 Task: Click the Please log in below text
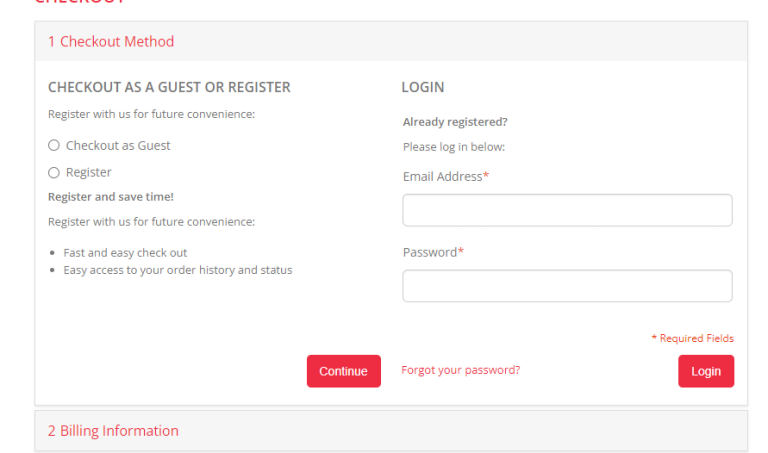point(454,147)
